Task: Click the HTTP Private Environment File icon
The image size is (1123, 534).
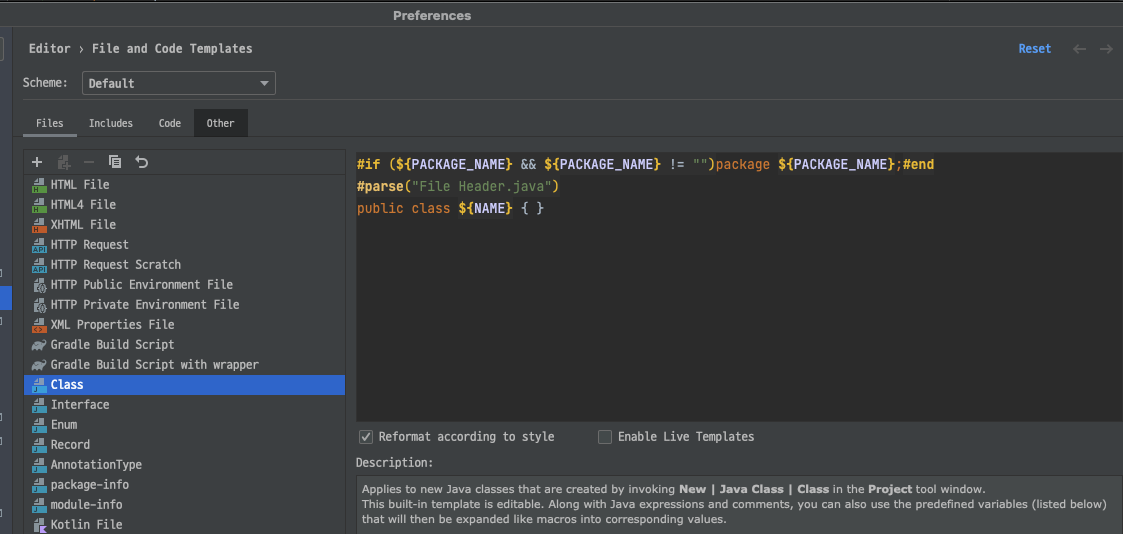Action: coord(39,305)
